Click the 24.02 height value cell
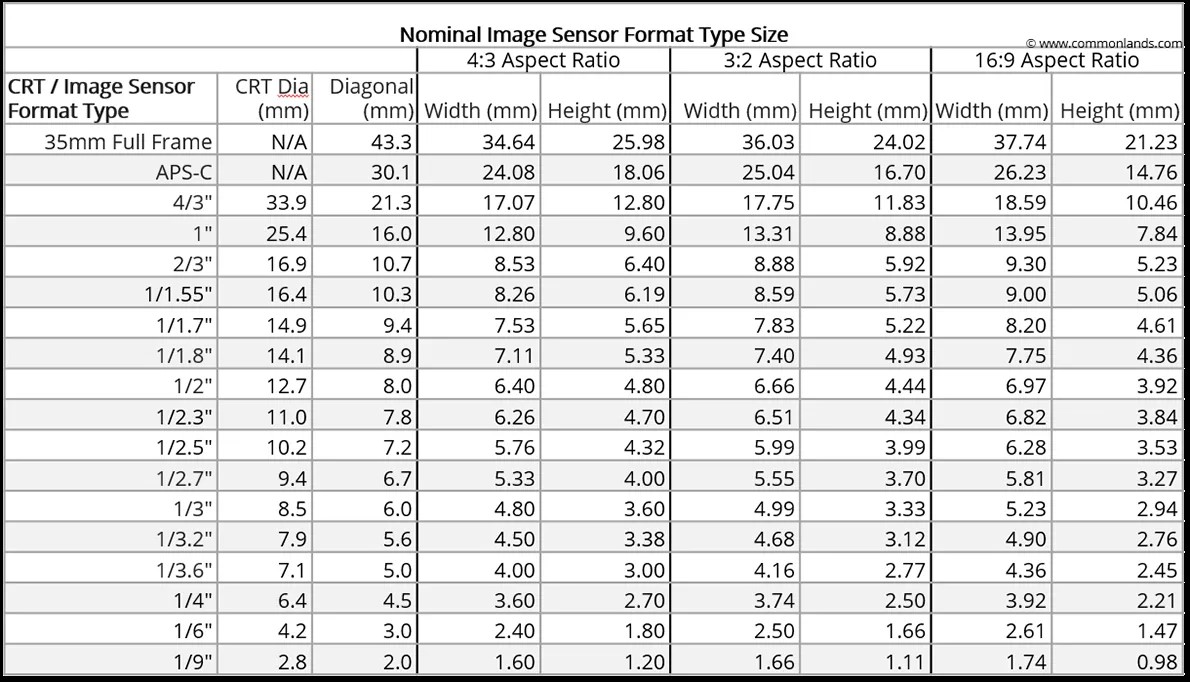Viewport: 1190px width, 682px height. [x=899, y=142]
